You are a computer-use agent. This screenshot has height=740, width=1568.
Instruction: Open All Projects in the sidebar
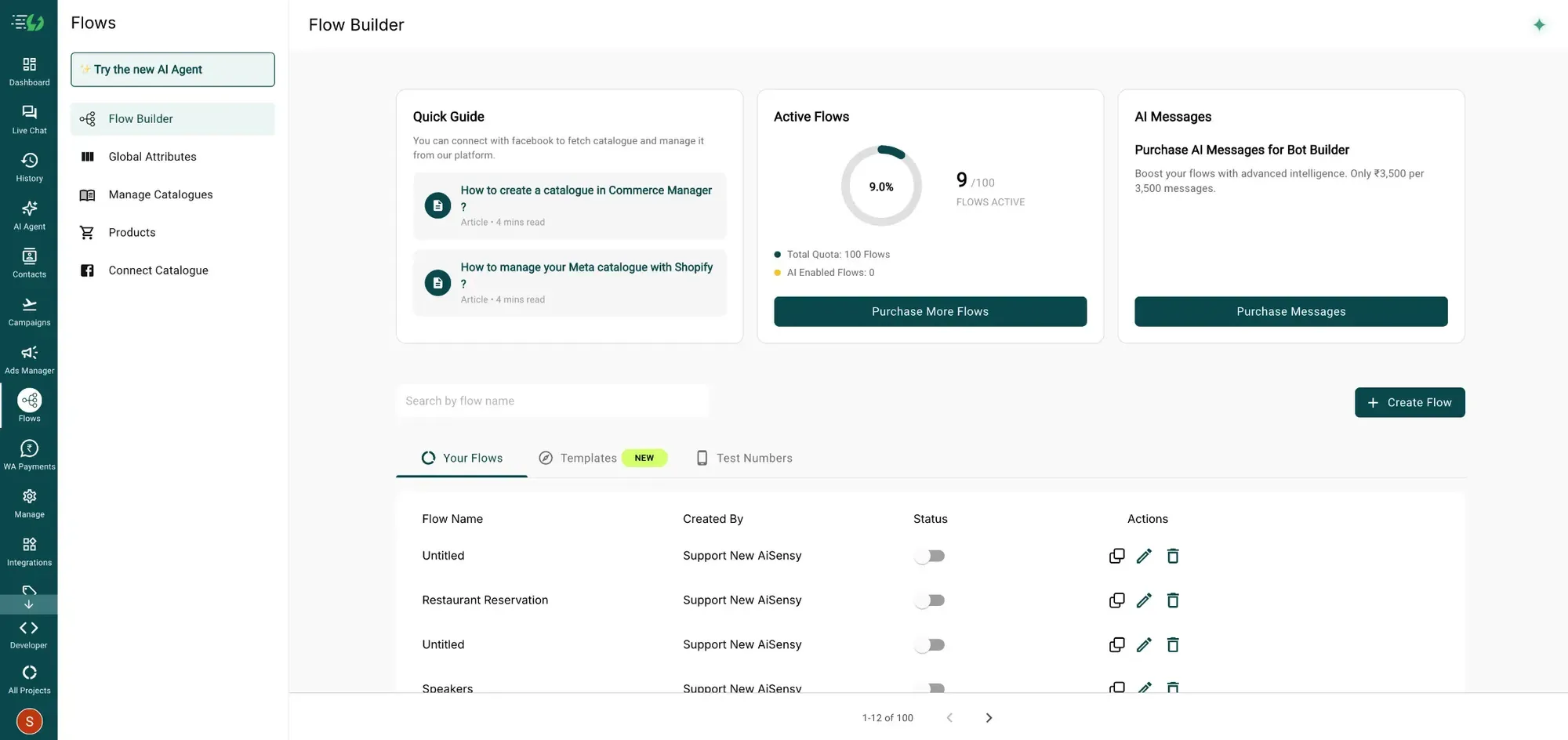(29, 679)
